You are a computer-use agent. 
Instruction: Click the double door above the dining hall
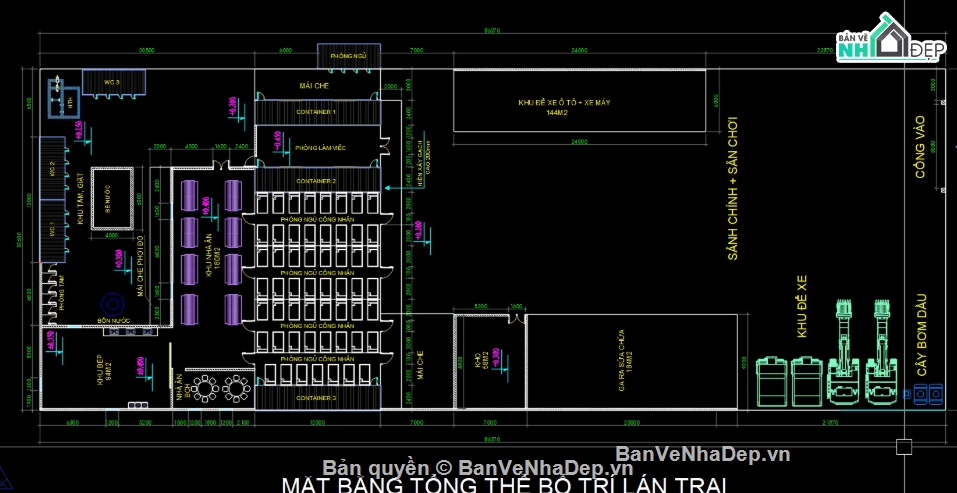220,165
